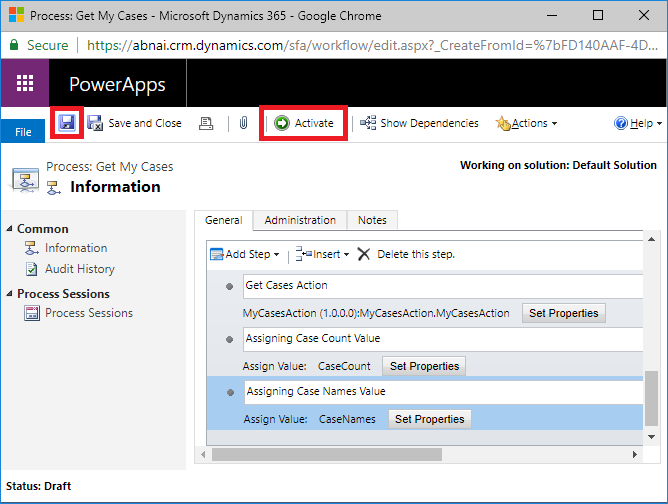Open the File menu
Image resolution: width=668 pixels, height=504 pixels.
23,132
